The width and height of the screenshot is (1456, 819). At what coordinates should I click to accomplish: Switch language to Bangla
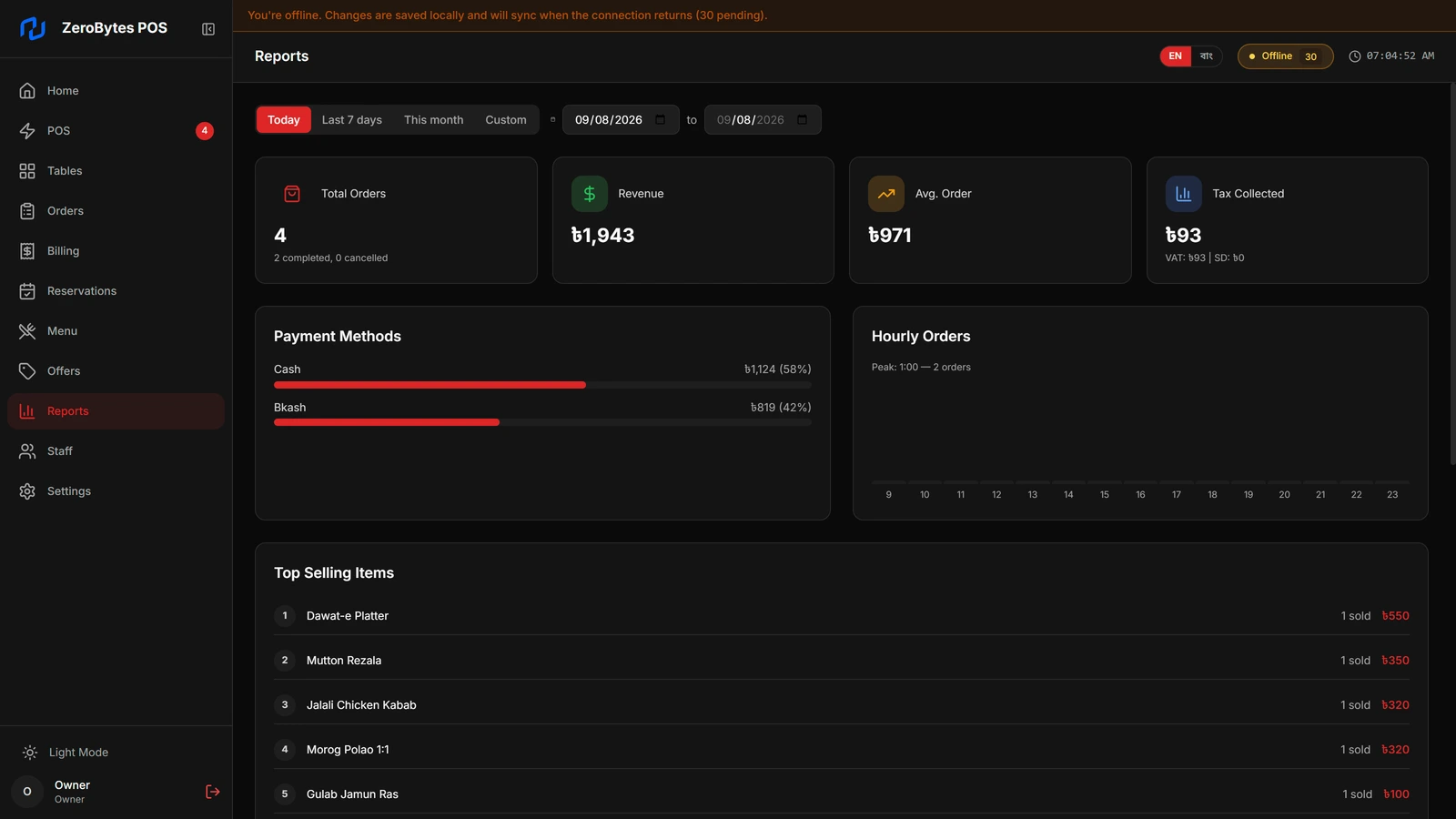[1207, 56]
